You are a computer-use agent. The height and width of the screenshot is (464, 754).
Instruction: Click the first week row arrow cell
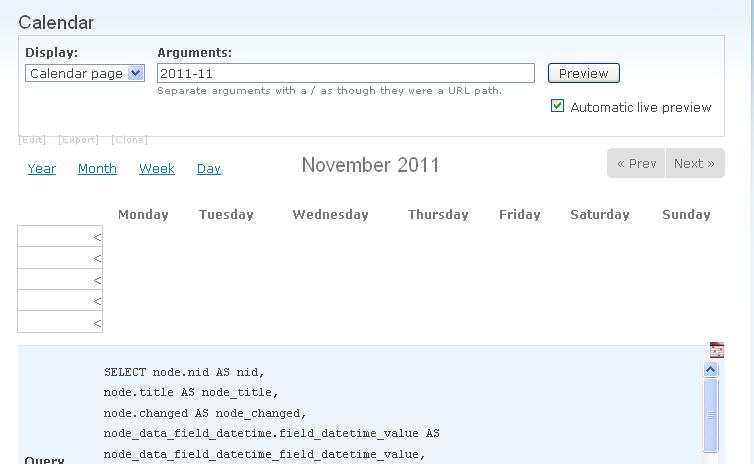60,236
